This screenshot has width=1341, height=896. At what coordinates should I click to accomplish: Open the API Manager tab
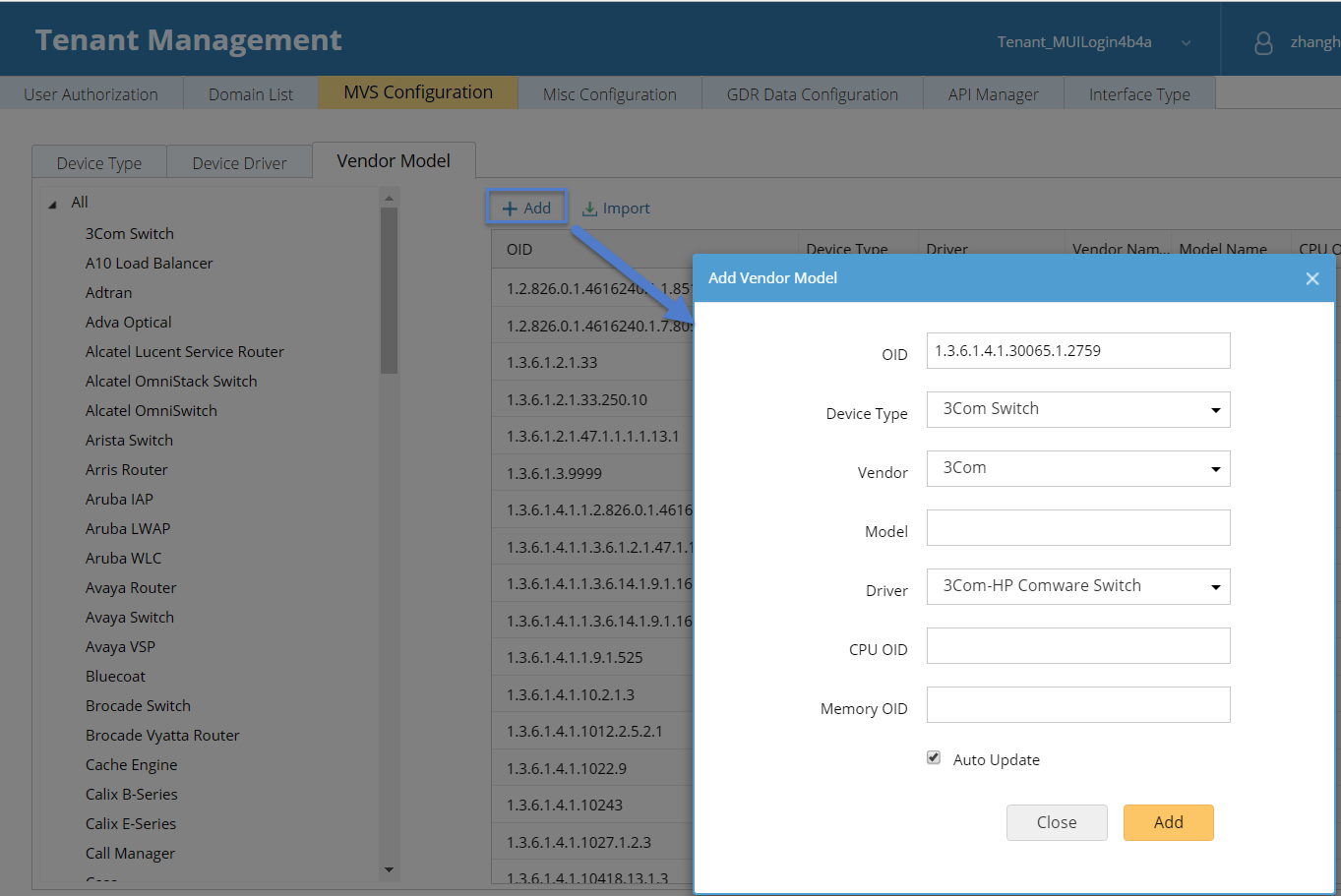[x=993, y=94]
